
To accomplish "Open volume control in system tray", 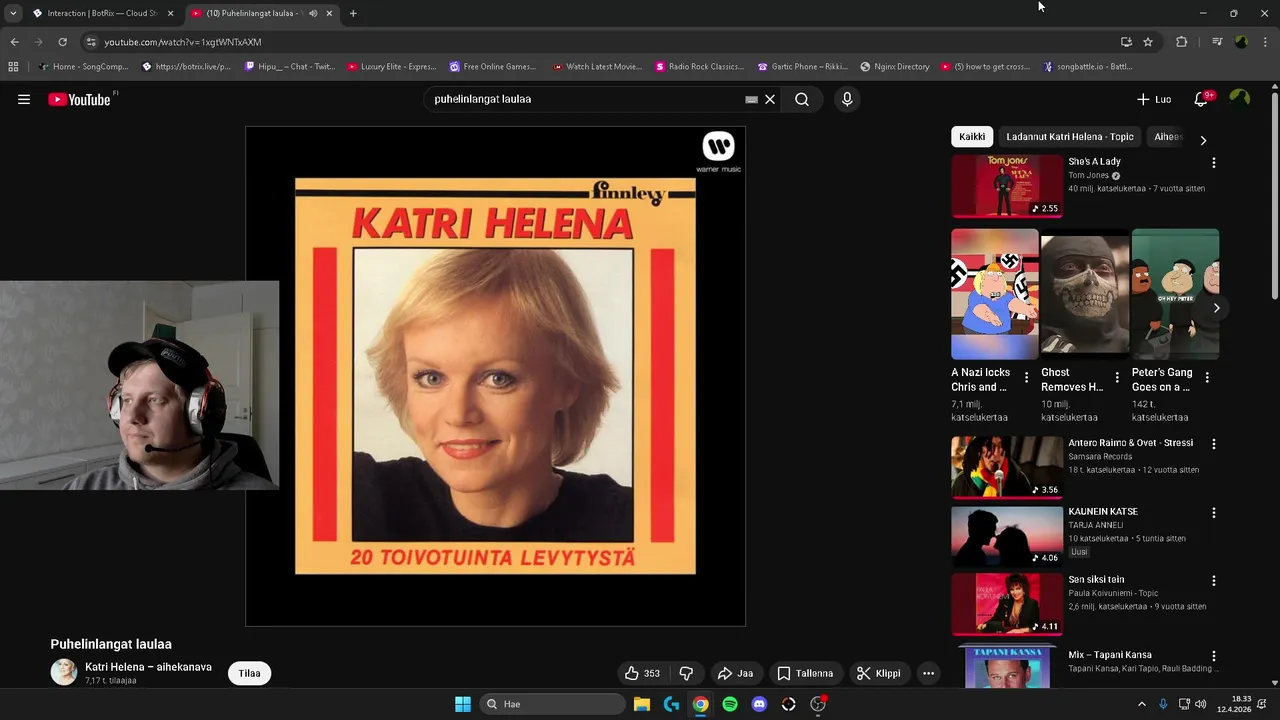I will pos(1200,704).
